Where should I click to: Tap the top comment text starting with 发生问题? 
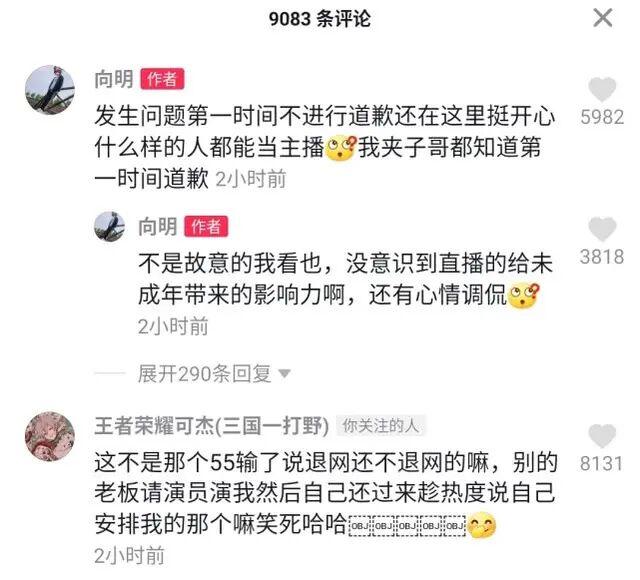pos(324,147)
